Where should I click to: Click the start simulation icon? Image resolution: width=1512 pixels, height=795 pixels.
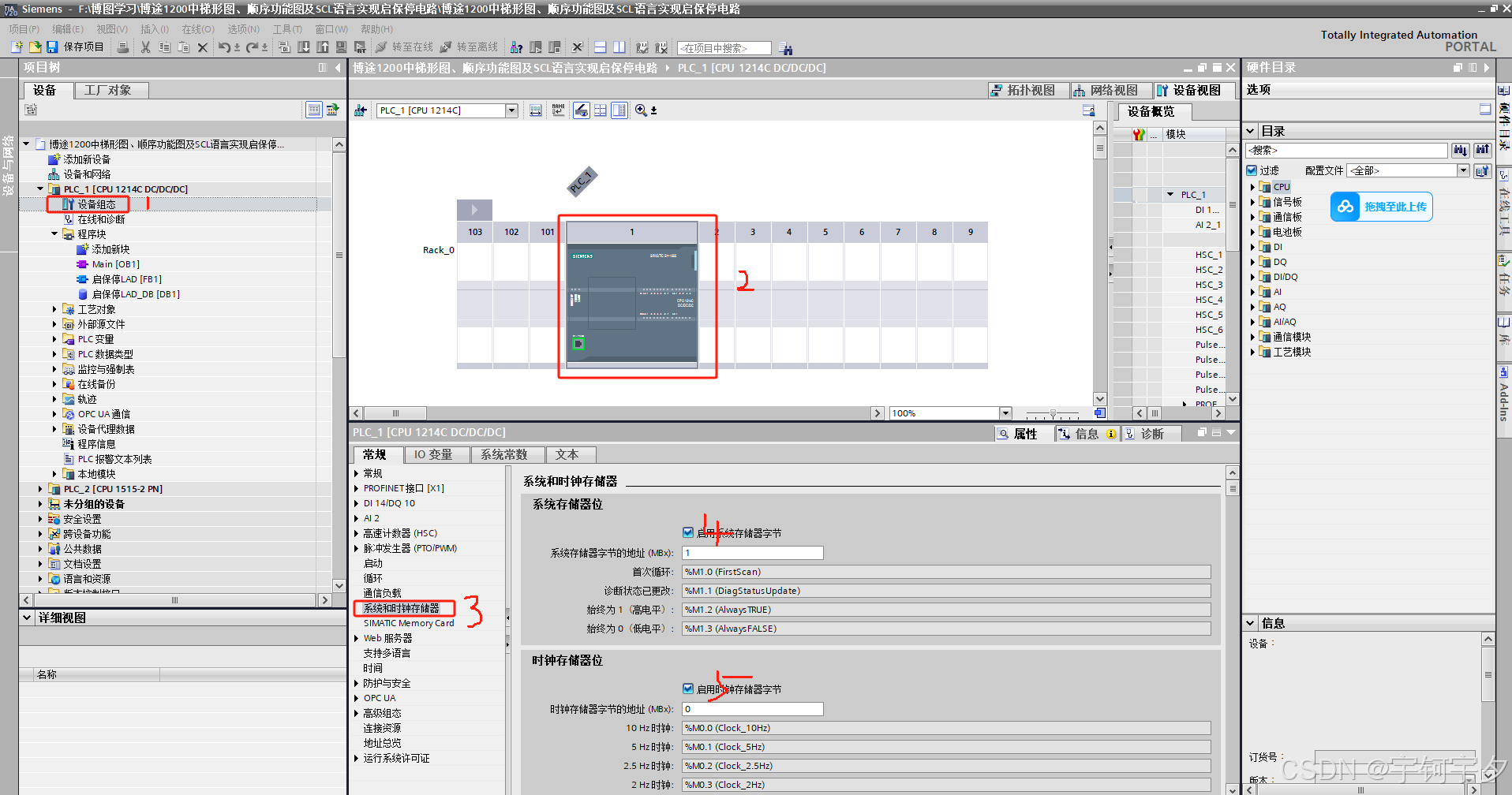click(x=342, y=47)
